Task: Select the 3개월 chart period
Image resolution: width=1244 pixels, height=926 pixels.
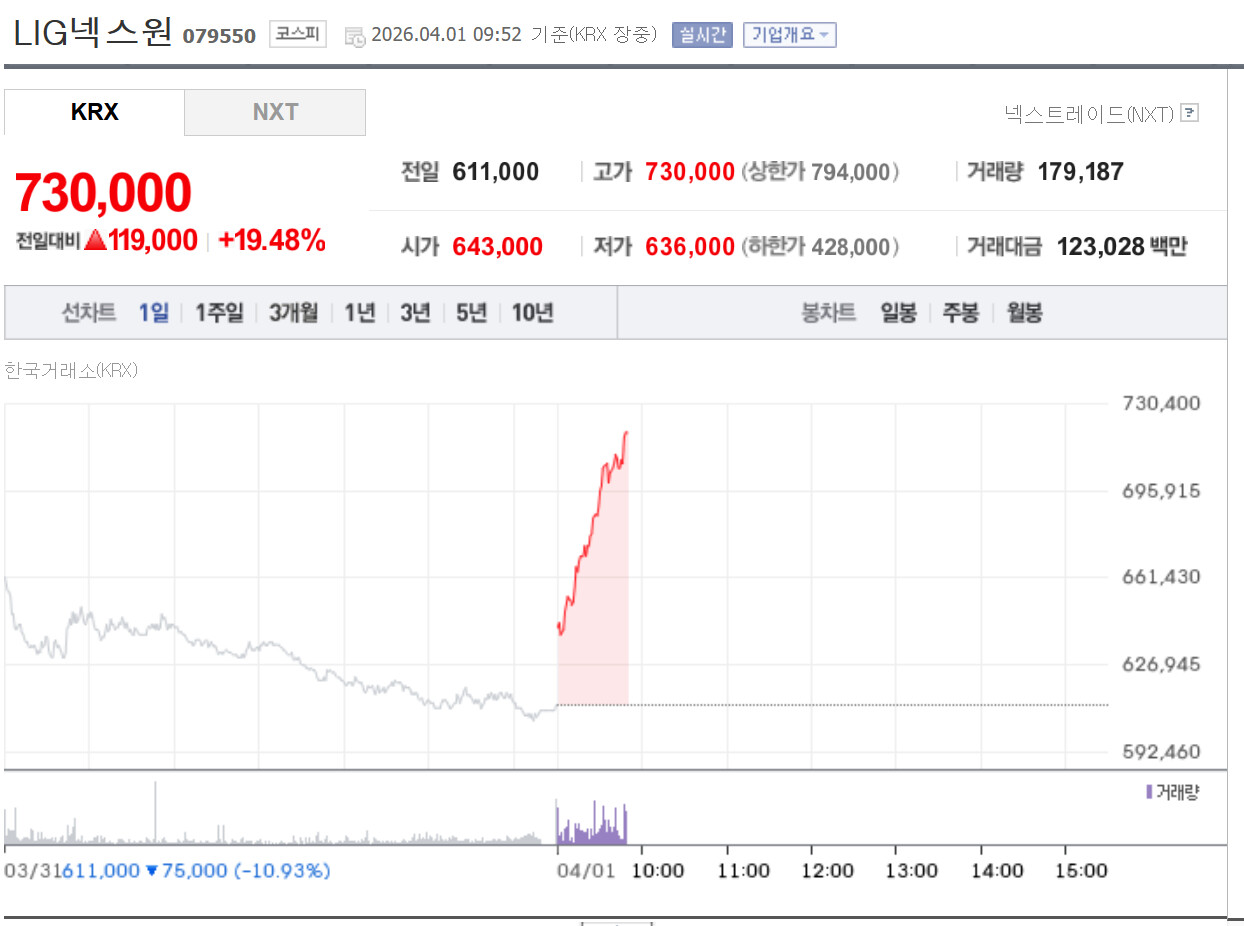Action: 293,313
